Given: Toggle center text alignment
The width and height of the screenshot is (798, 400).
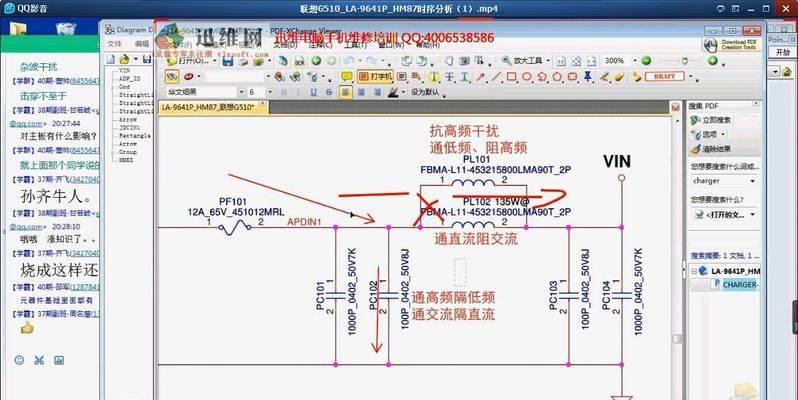Looking at the screenshot, I should click(361, 92).
